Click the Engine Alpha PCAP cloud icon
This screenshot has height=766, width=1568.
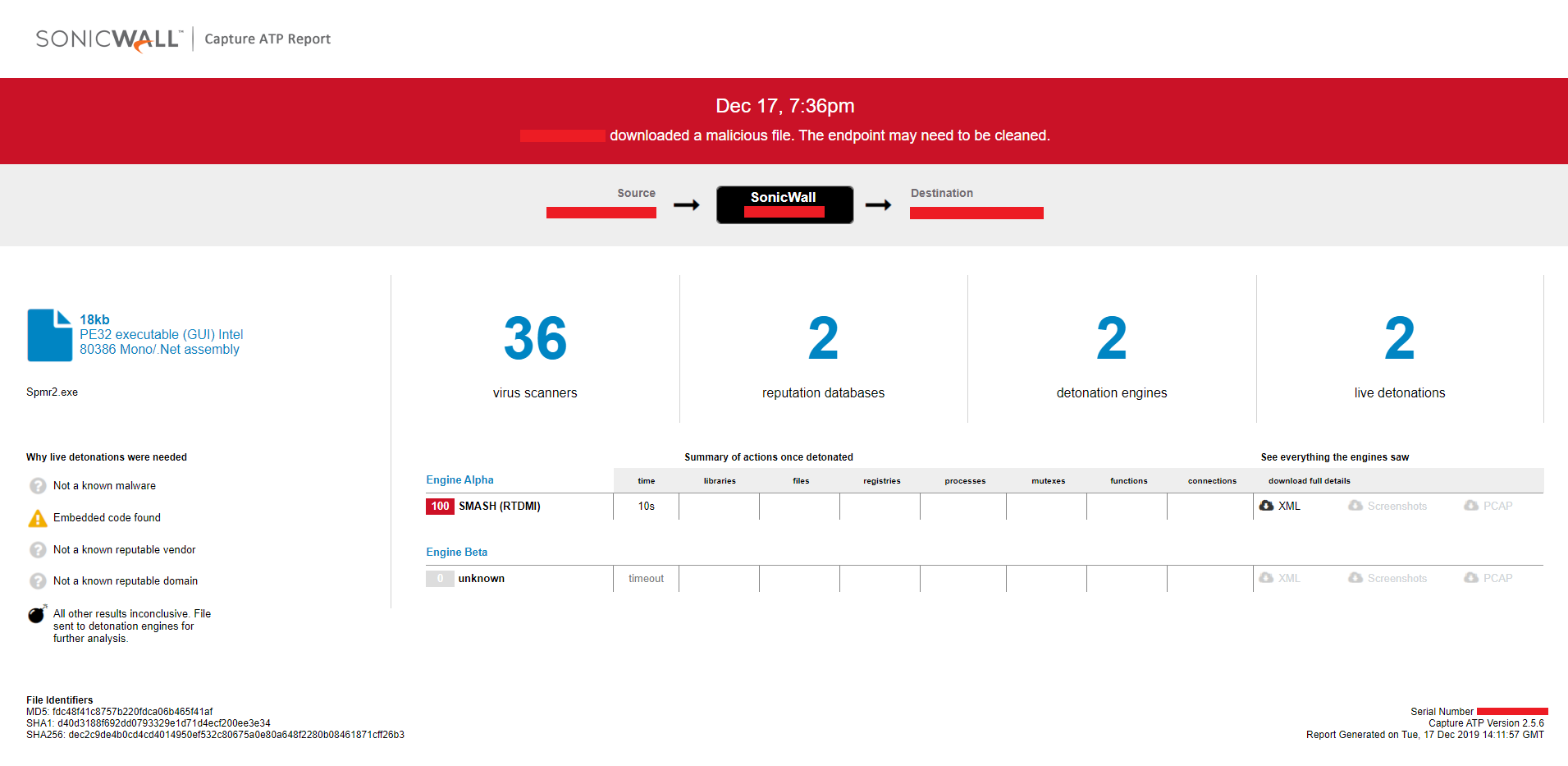pos(1471,506)
